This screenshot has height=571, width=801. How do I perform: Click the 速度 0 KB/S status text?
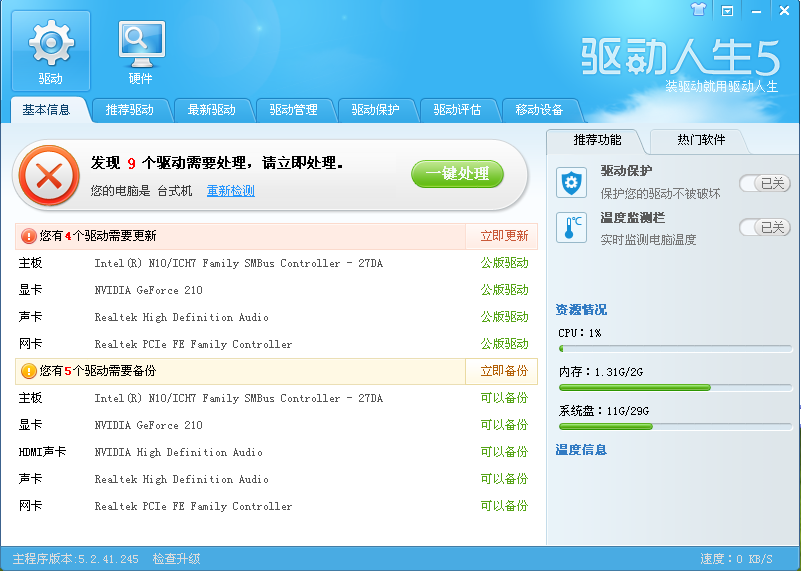coord(736,559)
